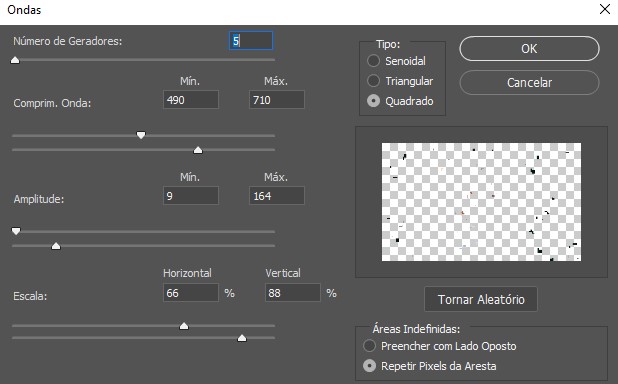
Task: Click the Comprim. Onda Máx. field
Action: [277, 100]
